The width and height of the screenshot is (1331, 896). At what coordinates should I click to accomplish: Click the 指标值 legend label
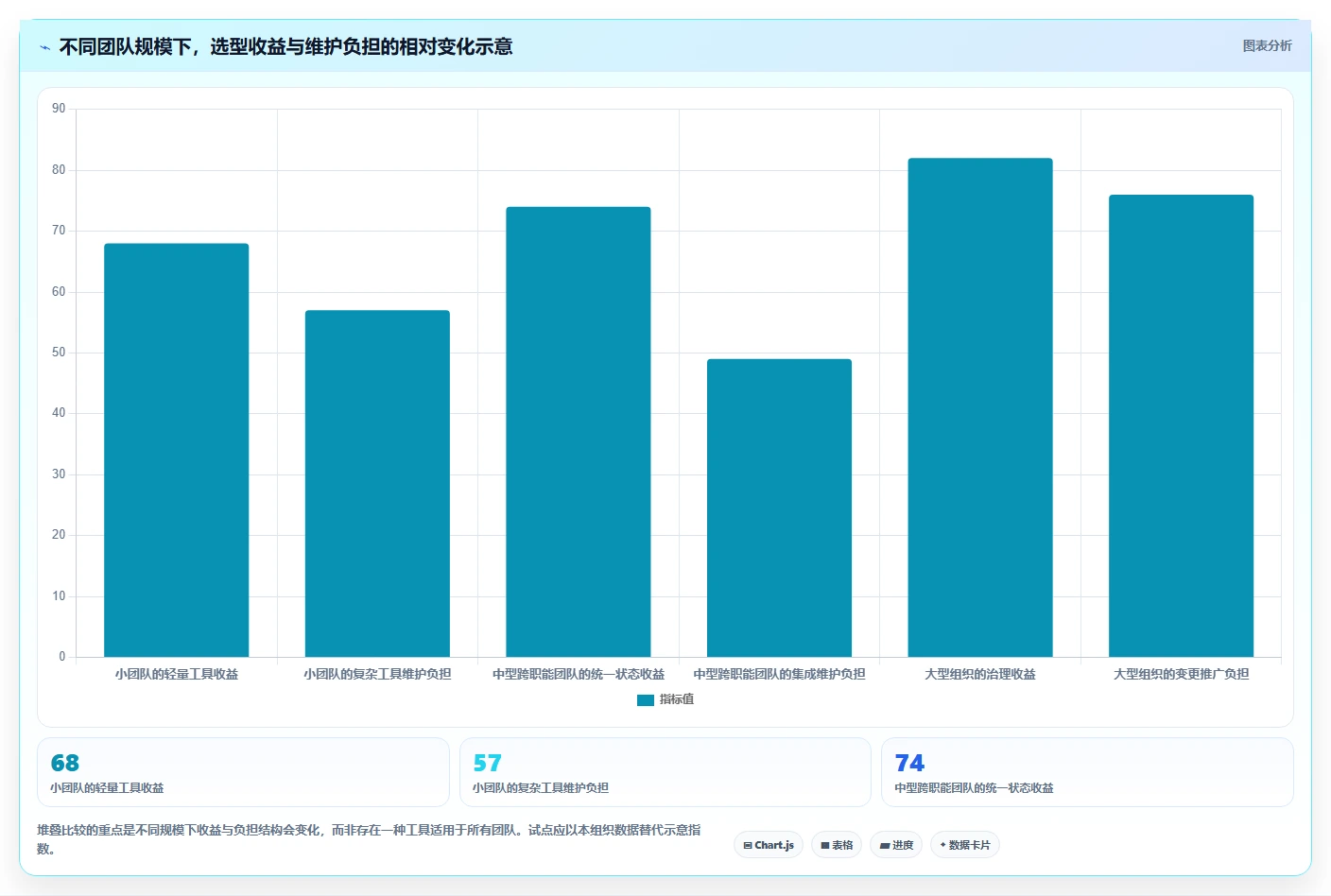677,699
